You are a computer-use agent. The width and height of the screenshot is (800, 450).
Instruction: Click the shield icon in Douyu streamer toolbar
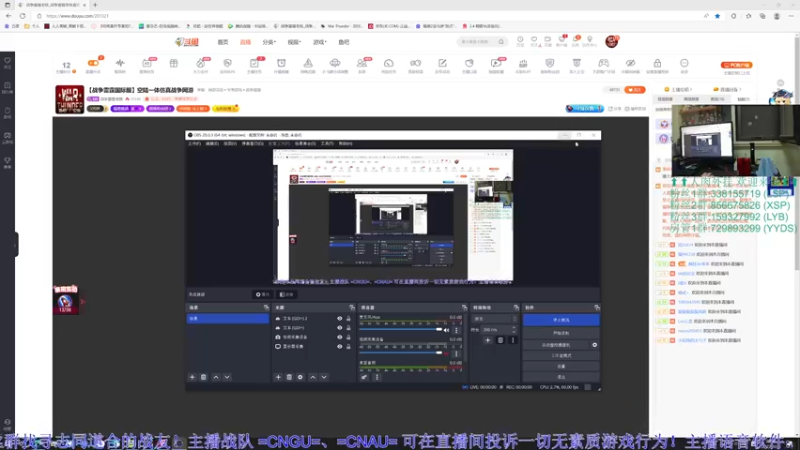[549, 64]
